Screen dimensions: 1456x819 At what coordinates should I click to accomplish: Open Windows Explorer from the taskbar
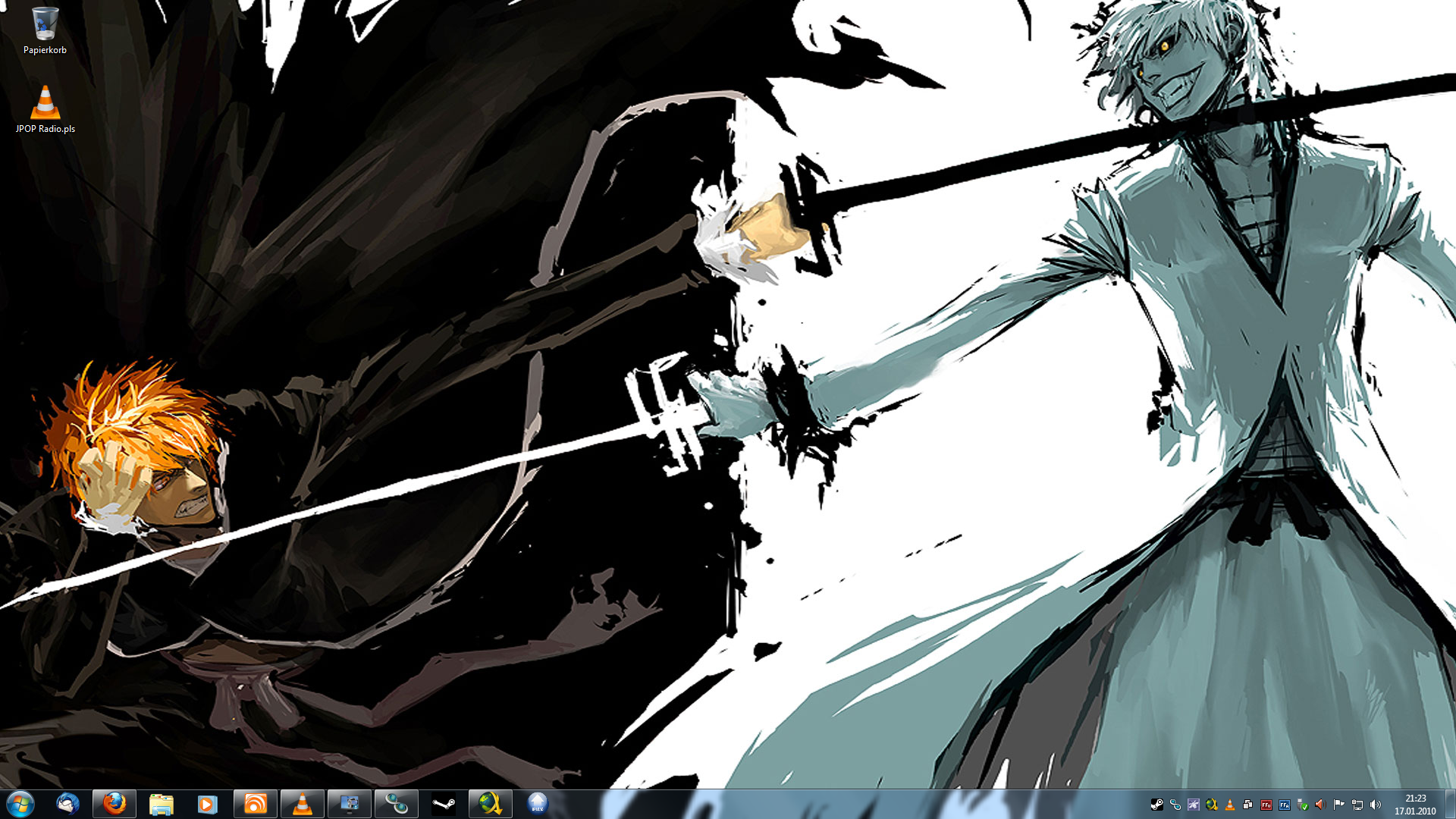click(x=162, y=803)
